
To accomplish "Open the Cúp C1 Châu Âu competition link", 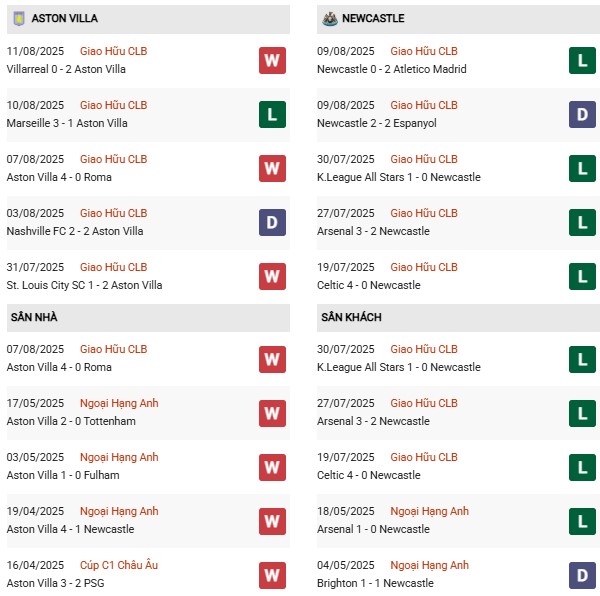I will [118, 565].
